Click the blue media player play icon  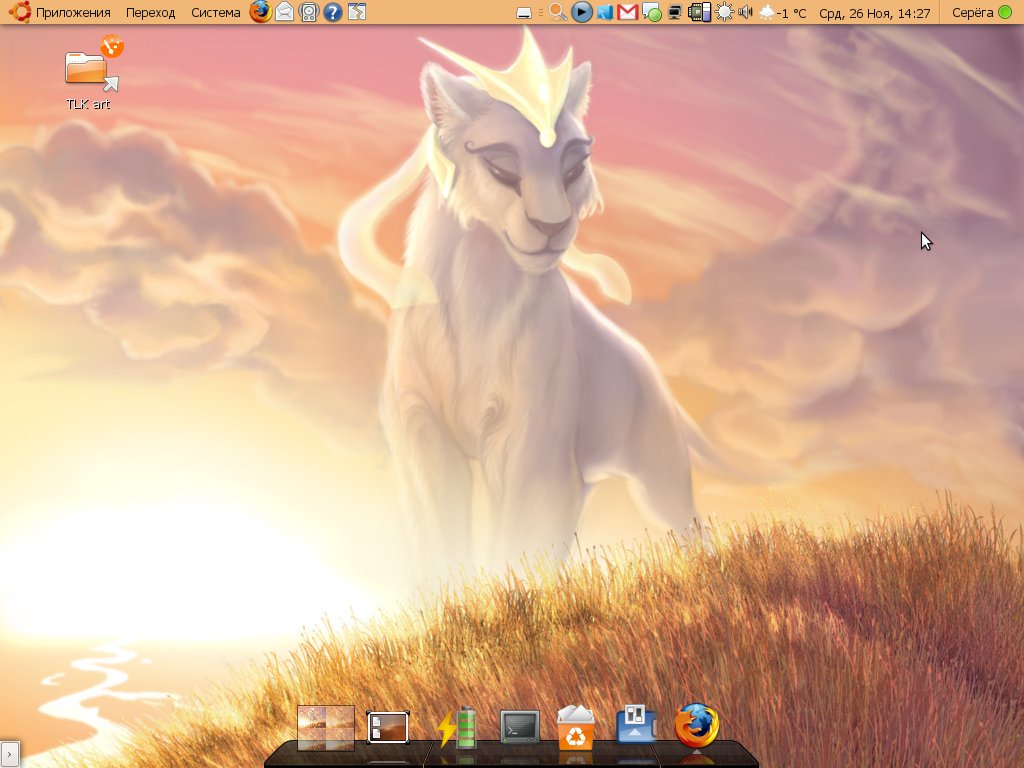(582, 12)
